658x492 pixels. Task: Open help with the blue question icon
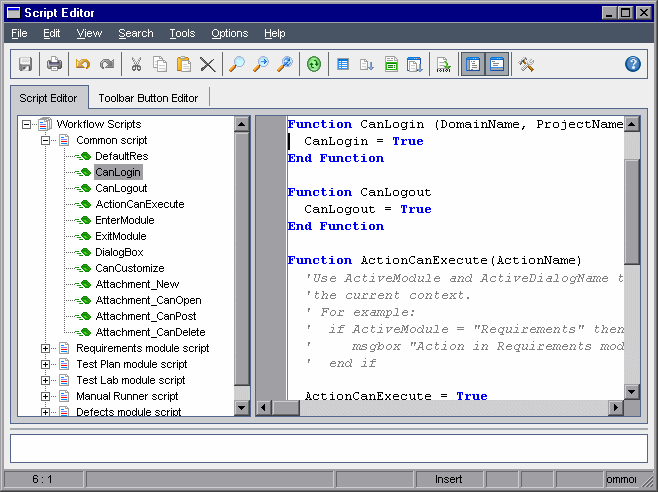pos(632,64)
